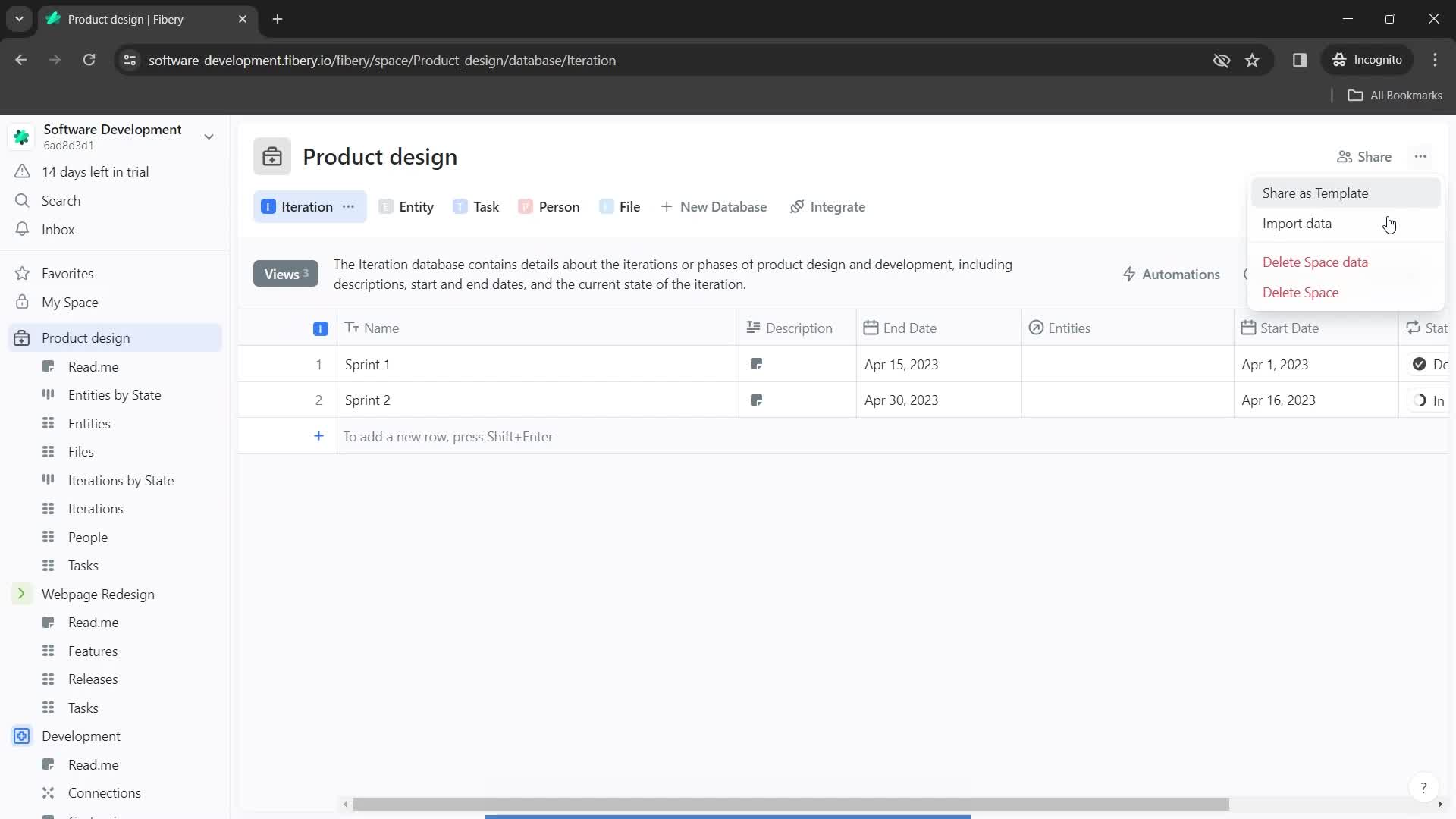Viewport: 1456px width, 819px height.
Task: Click New Database button
Action: (714, 207)
